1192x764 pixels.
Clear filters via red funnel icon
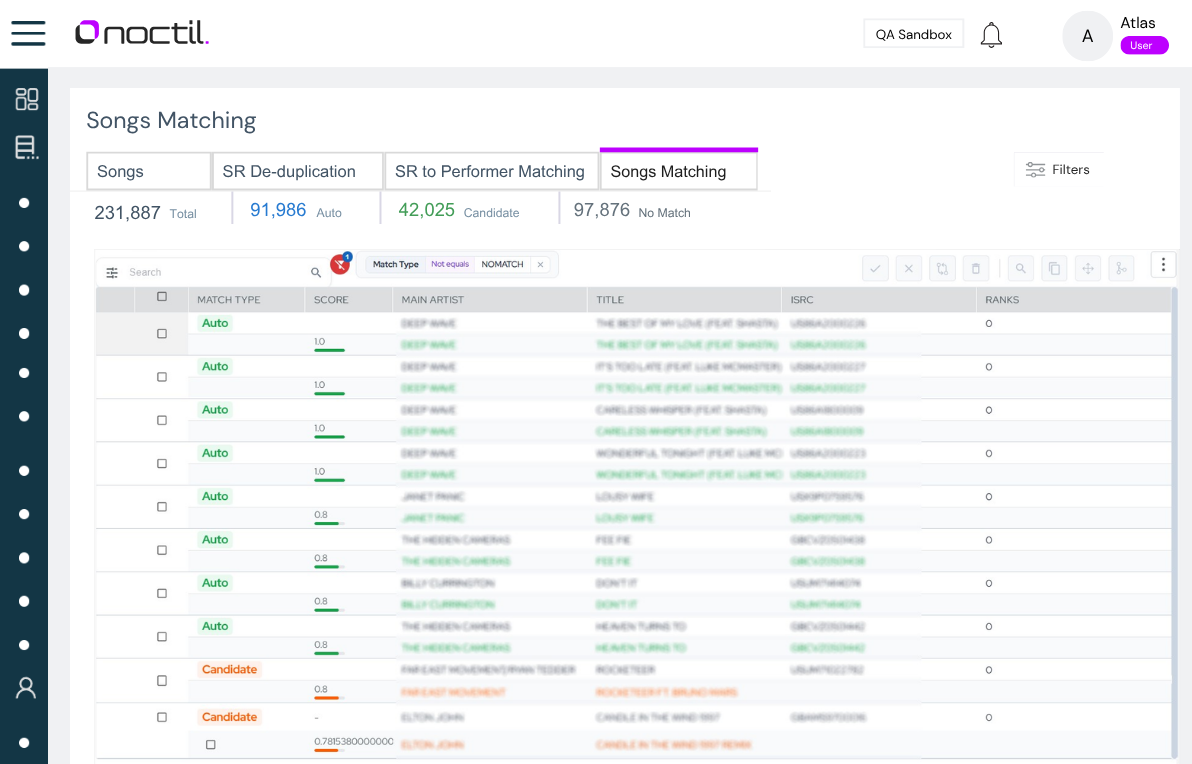point(340,264)
